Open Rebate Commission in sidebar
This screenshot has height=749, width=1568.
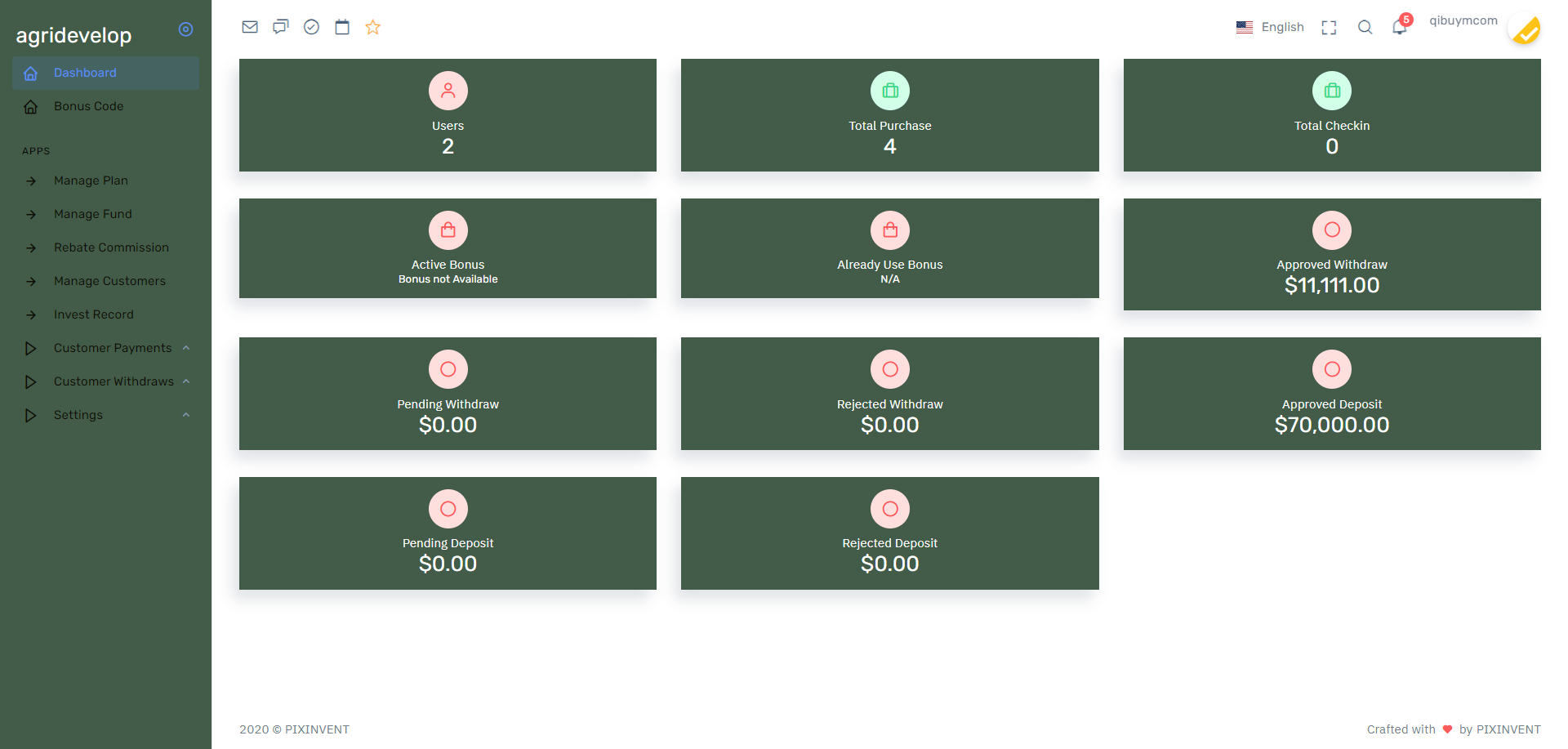111,247
